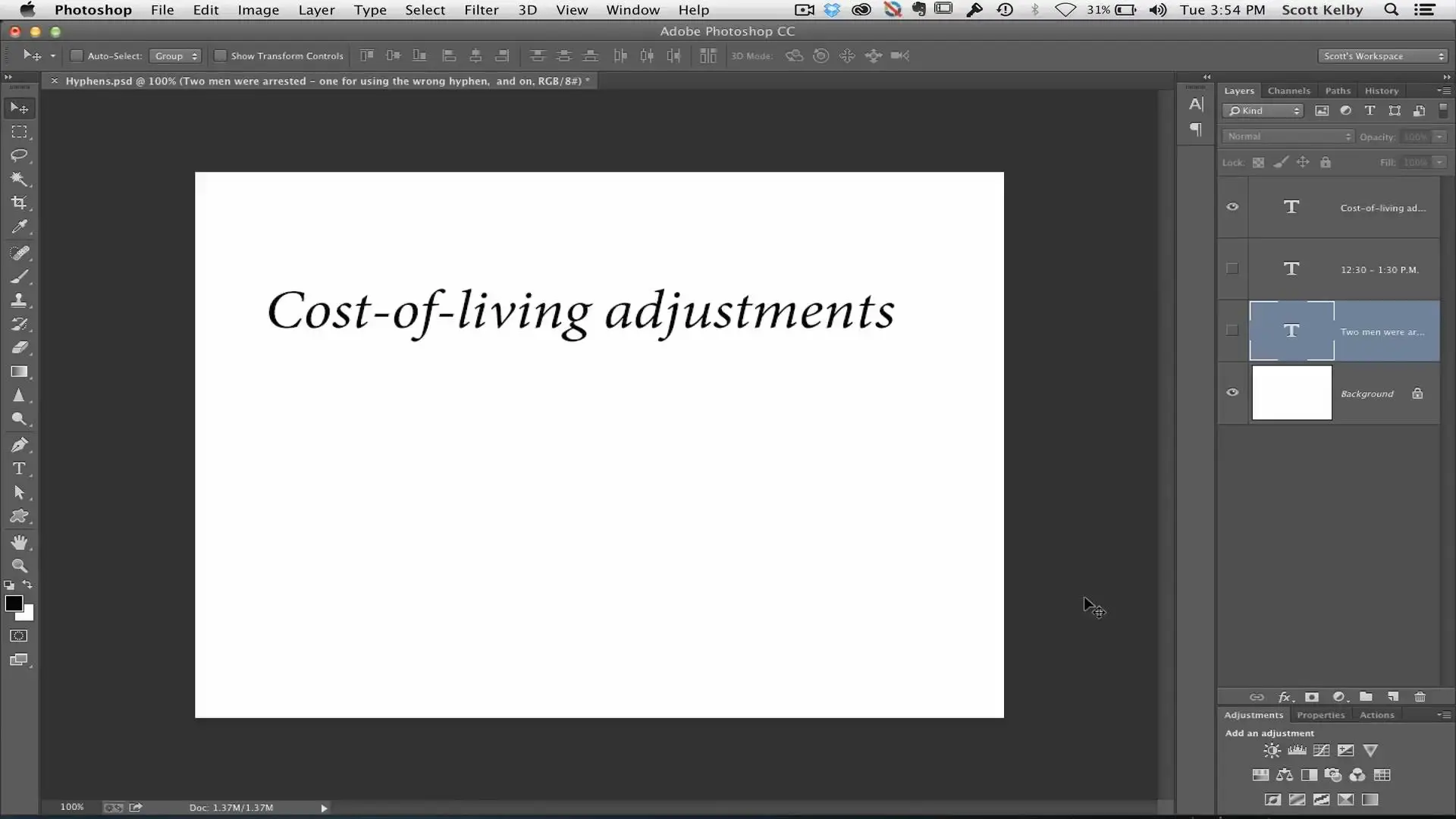Click the background color swatch
Image resolution: width=1456 pixels, height=819 pixels.
pos(28,615)
